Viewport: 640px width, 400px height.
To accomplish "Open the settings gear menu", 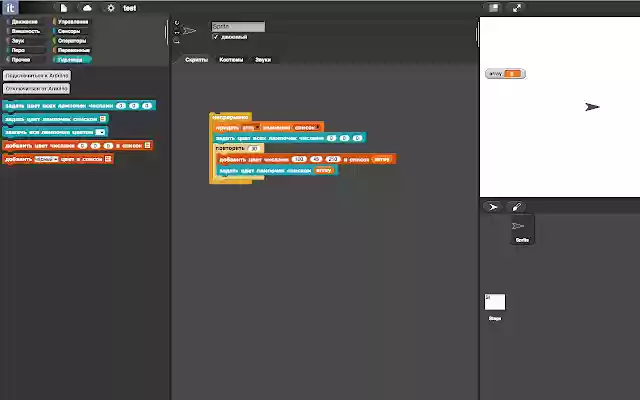I will (x=110, y=7).
